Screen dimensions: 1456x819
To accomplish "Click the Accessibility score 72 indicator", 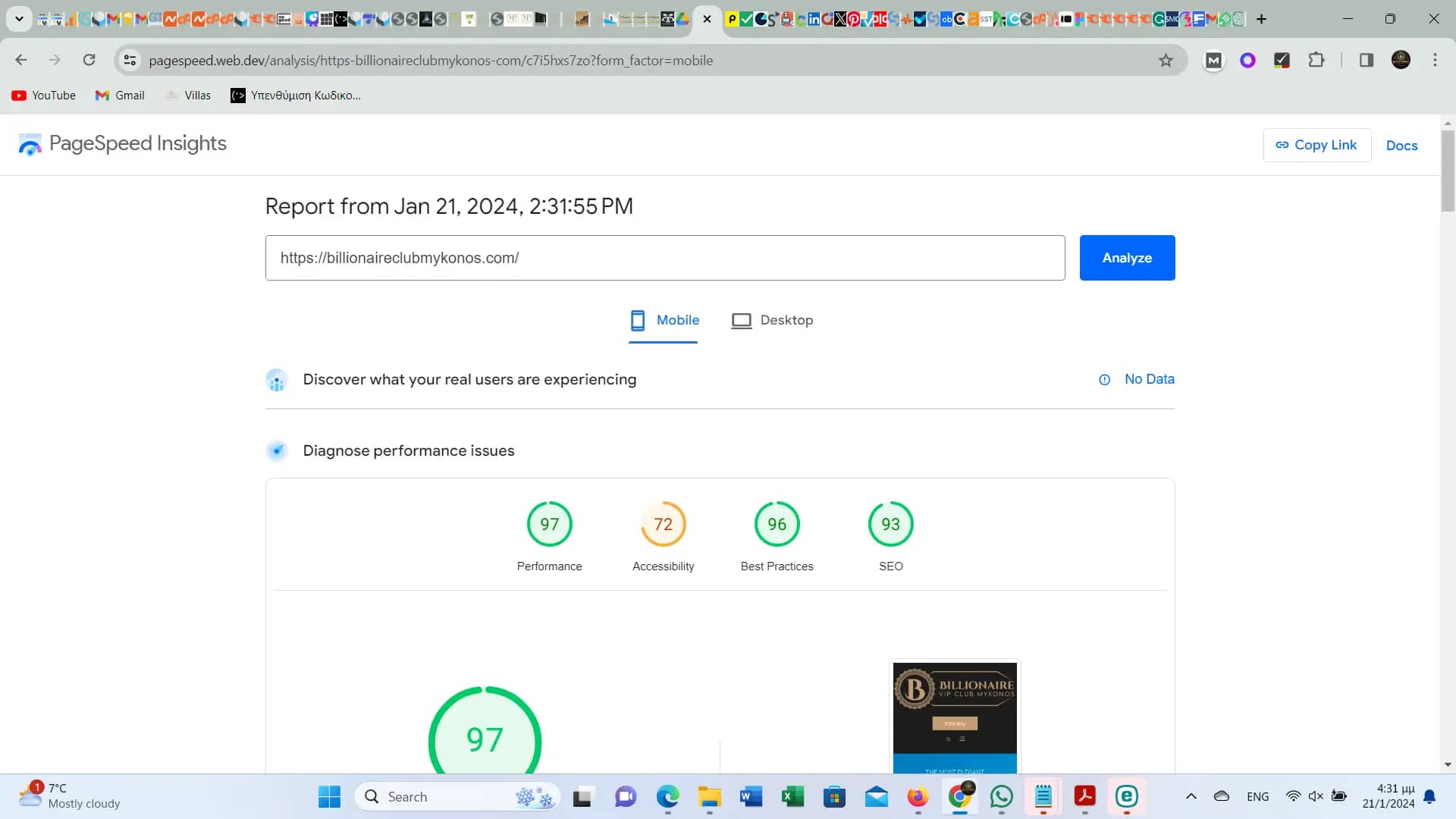I will pyautogui.click(x=663, y=524).
